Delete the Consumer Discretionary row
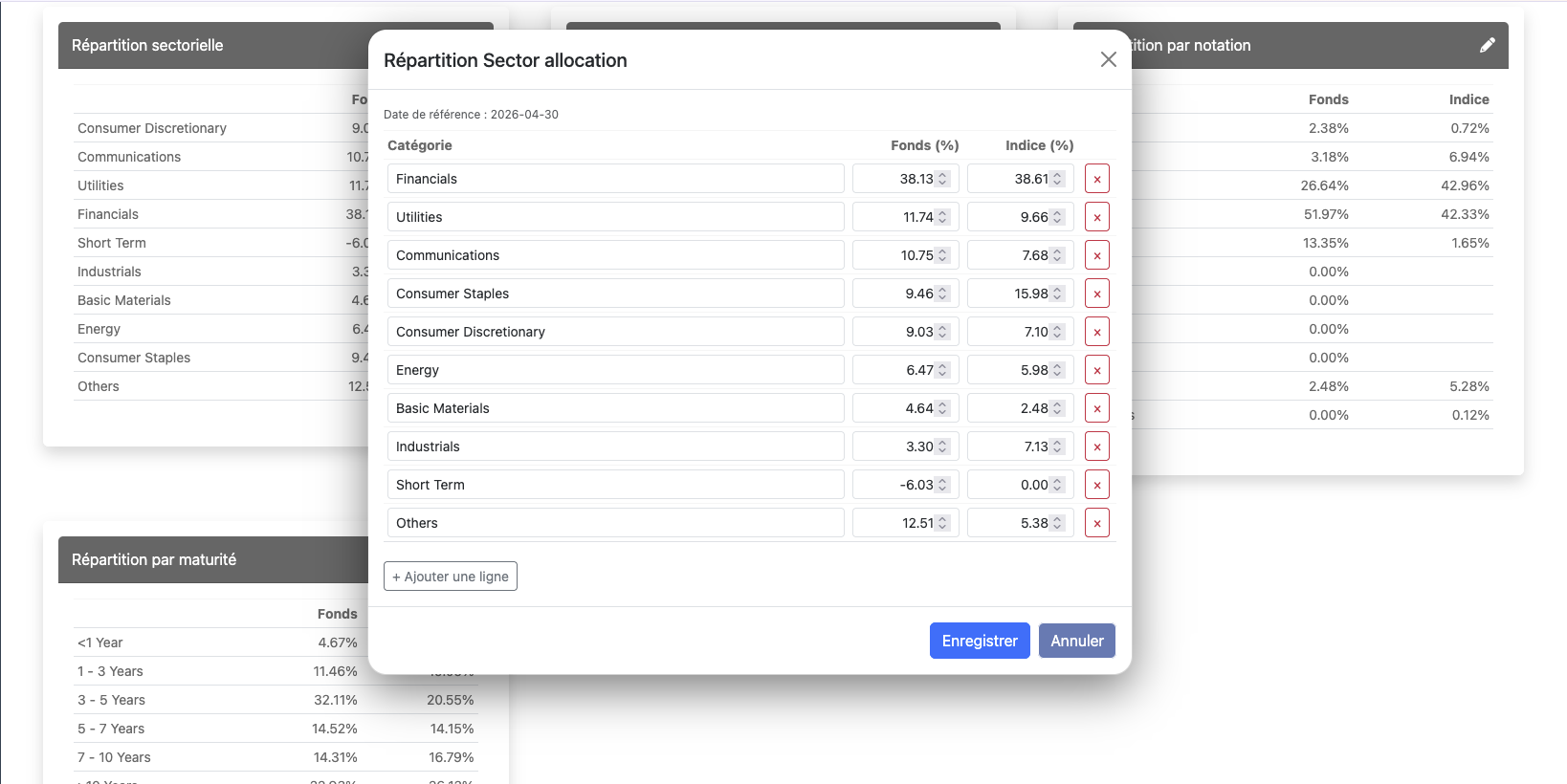The width and height of the screenshot is (1567, 784). tap(1097, 332)
